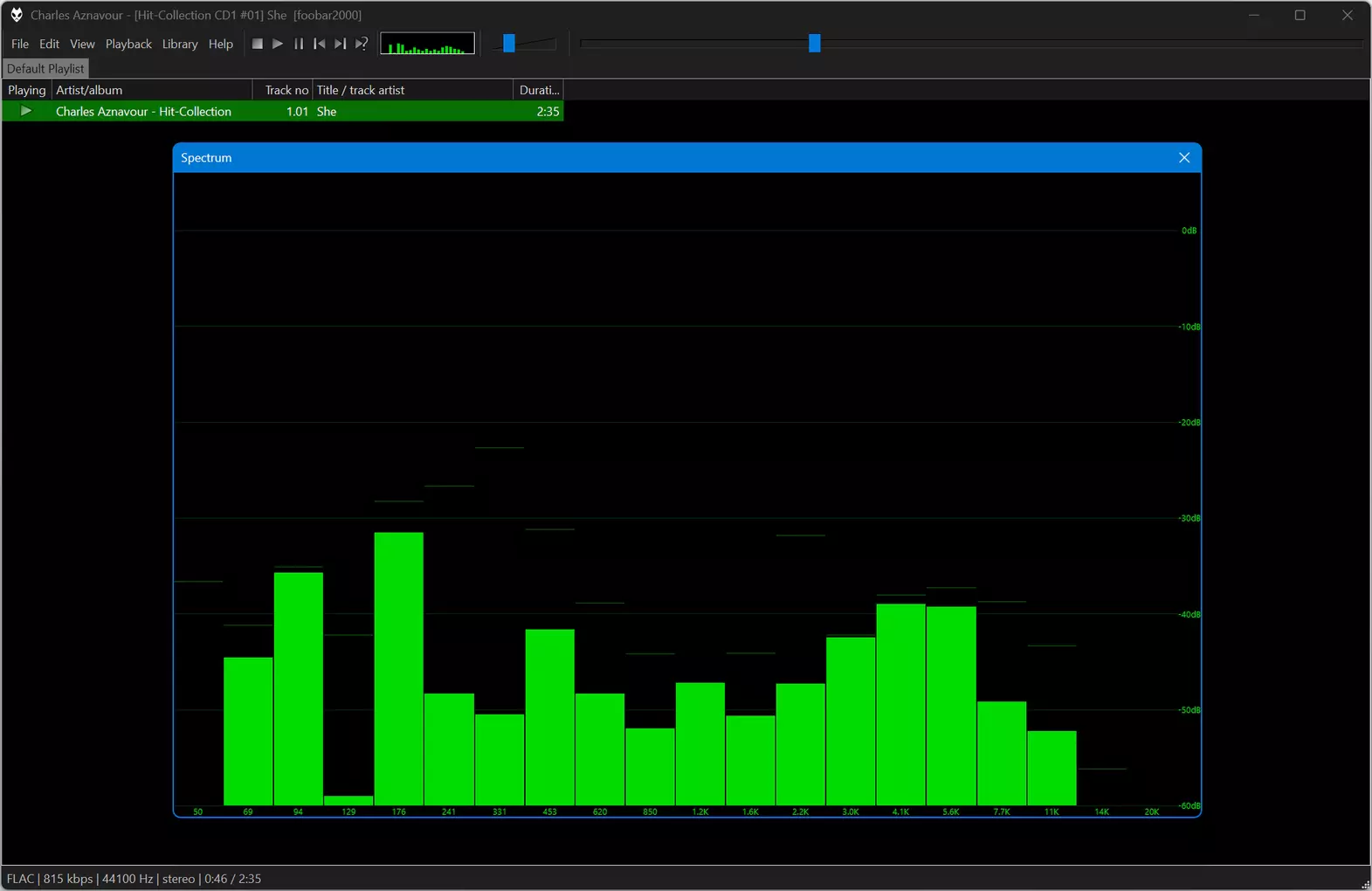This screenshot has height=891, width=1372.
Task: Sort by the Playing column header
Action: click(27, 90)
